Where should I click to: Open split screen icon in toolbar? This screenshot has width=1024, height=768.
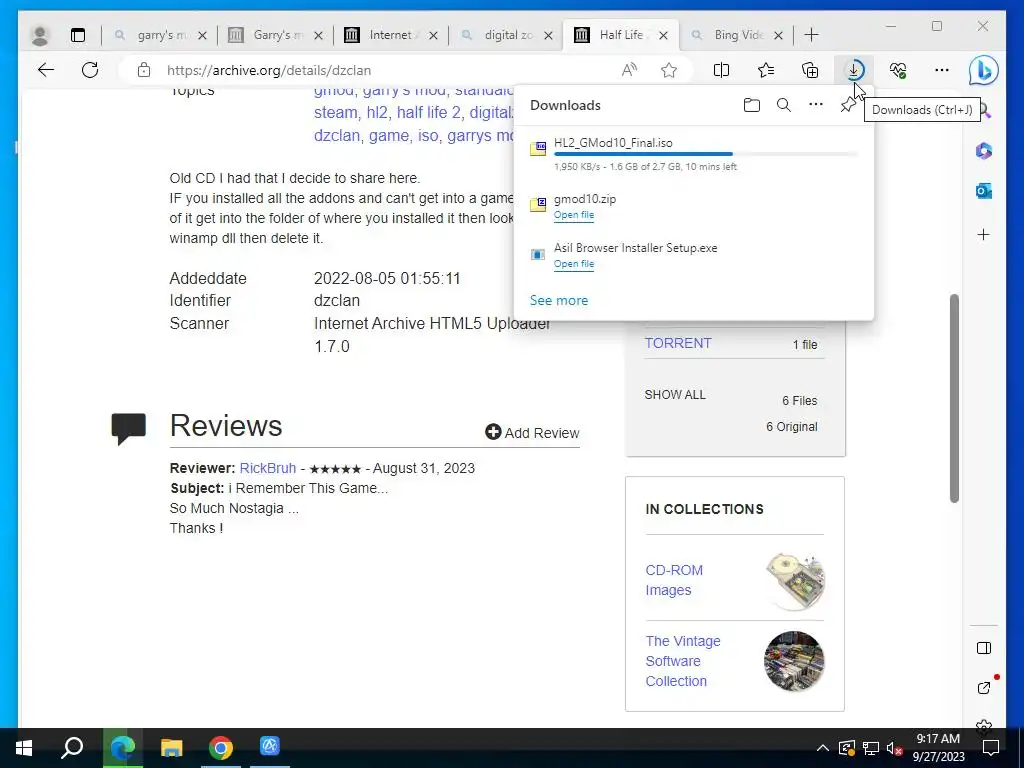pos(722,70)
